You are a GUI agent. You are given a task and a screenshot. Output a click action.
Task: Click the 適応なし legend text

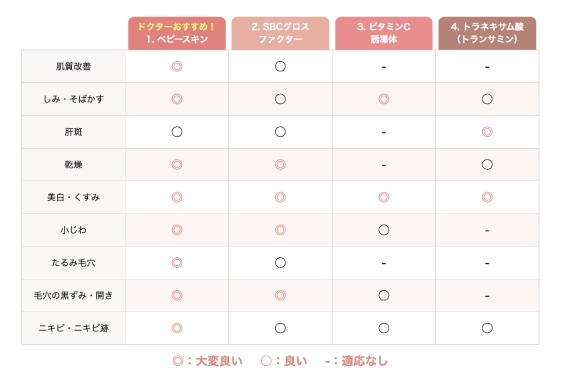pos(364,361)
